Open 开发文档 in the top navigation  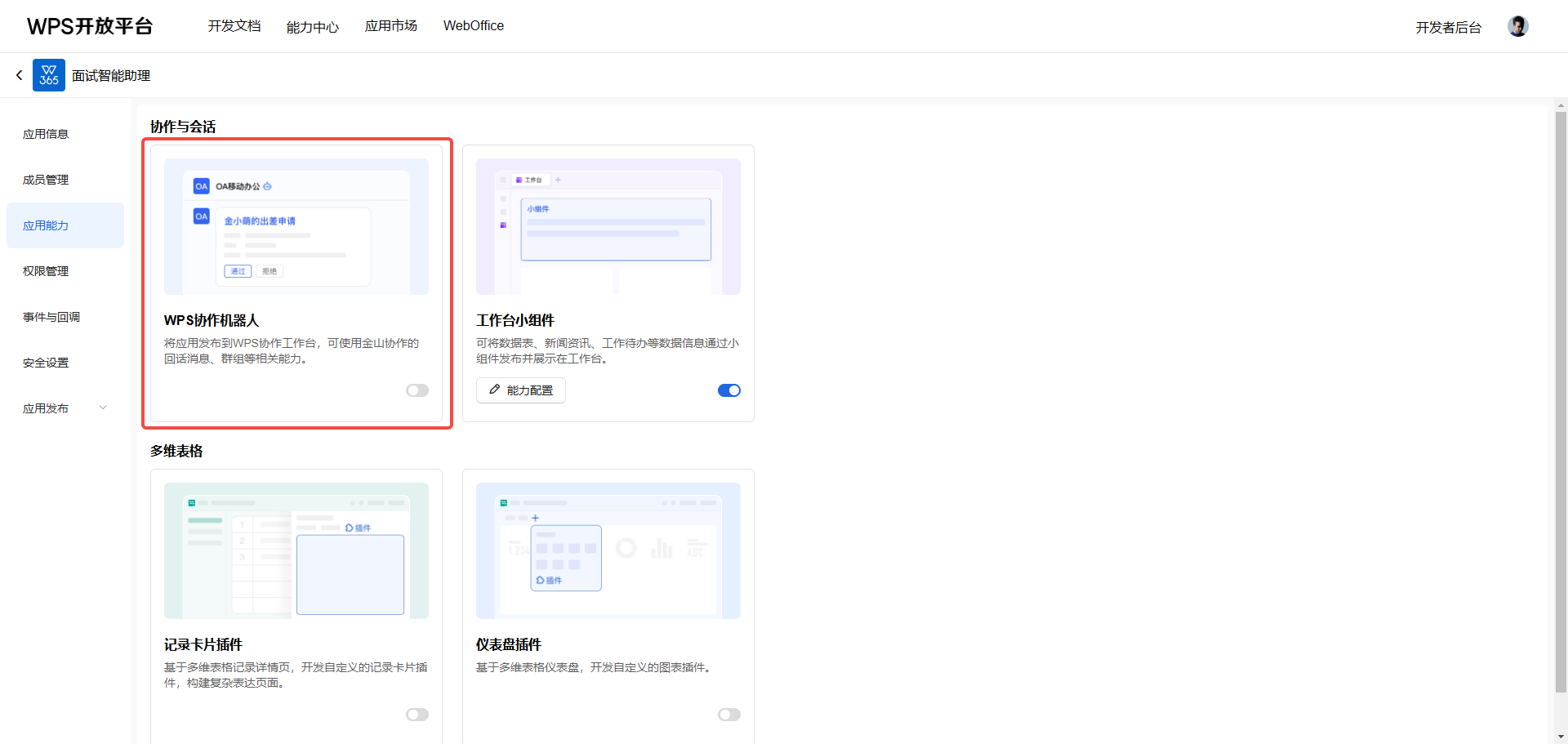coord(234,26)
